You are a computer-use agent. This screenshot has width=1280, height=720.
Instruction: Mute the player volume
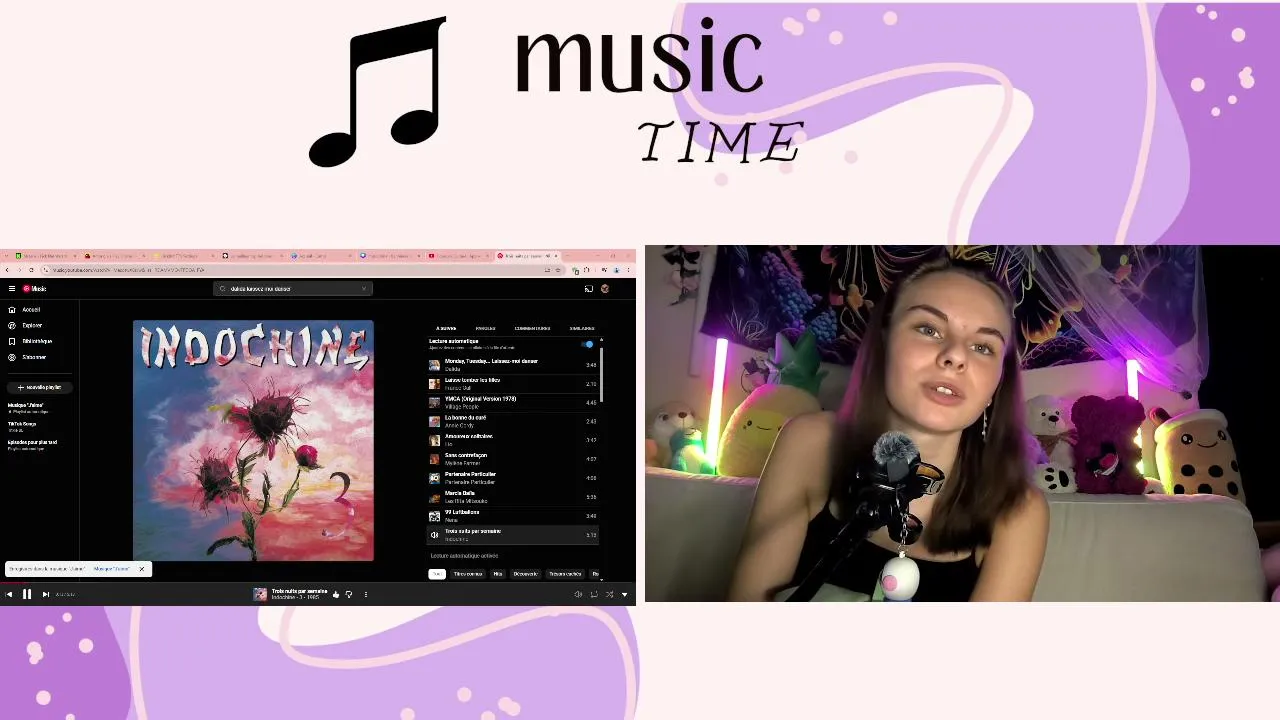578,594
